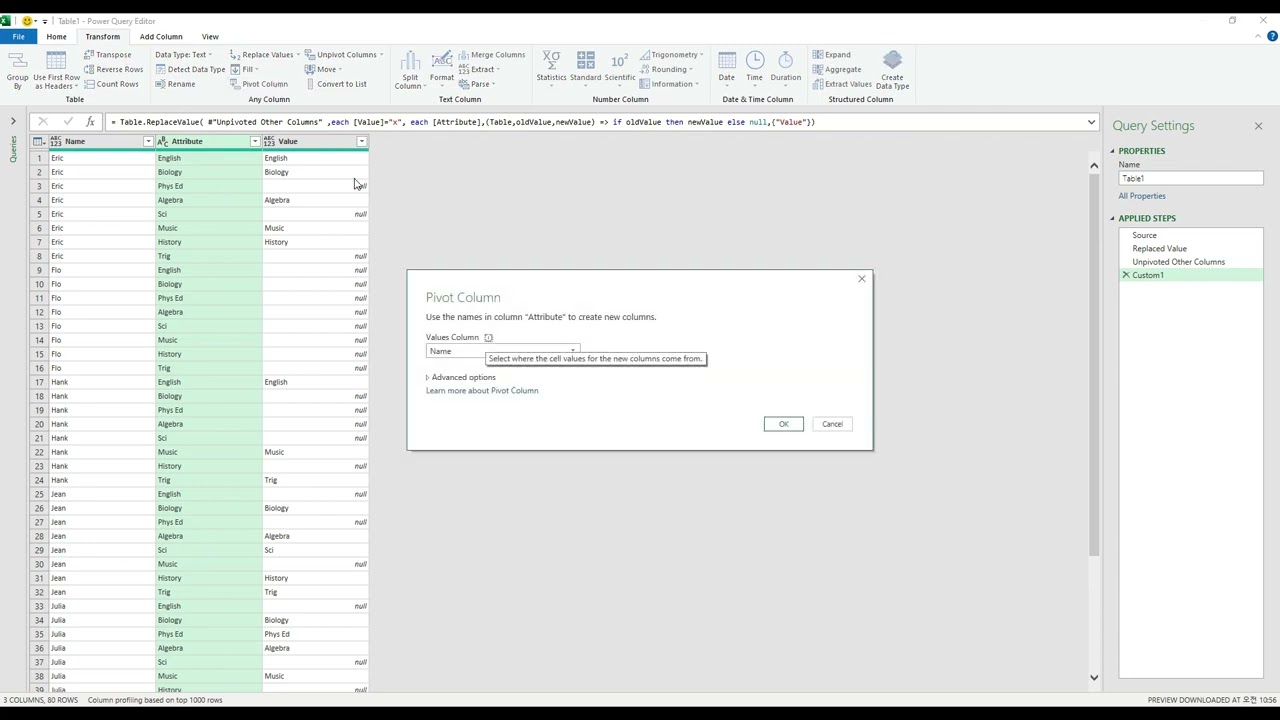Open the Date column tool
Image resolution: width=1280 pixels, height=720 pixels.
coord(726,68)
